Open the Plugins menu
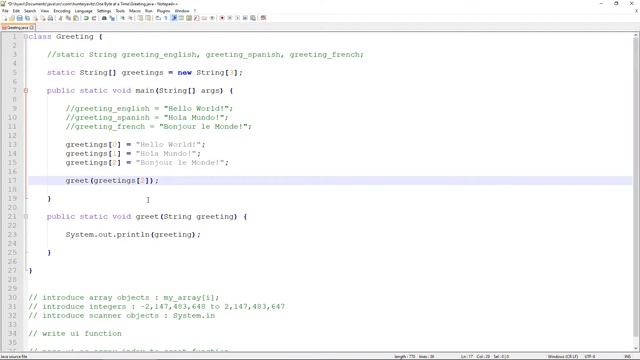This screenshot has width=640, height=360. coord(164,11)
